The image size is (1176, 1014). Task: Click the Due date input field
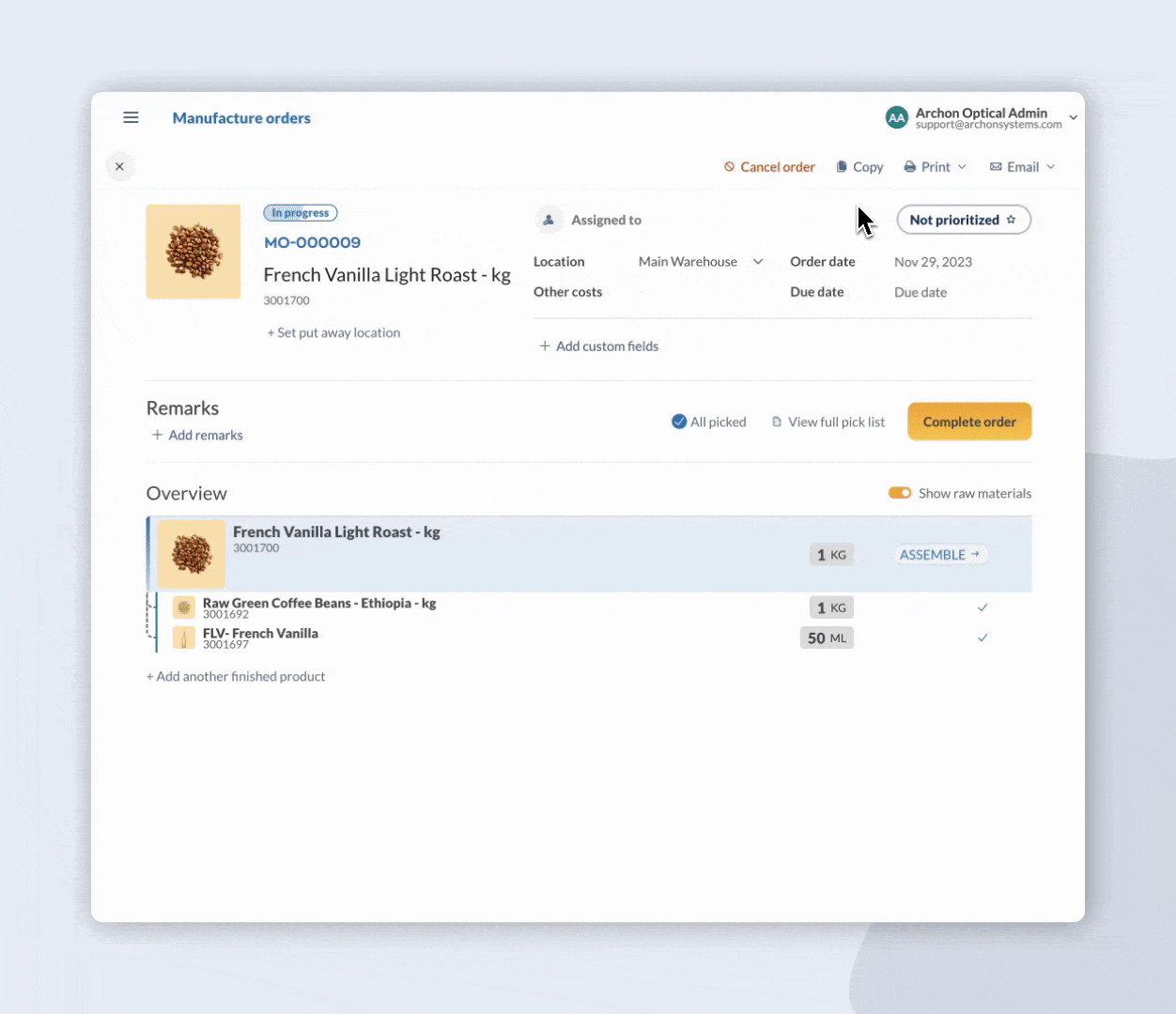click(921, 292)
